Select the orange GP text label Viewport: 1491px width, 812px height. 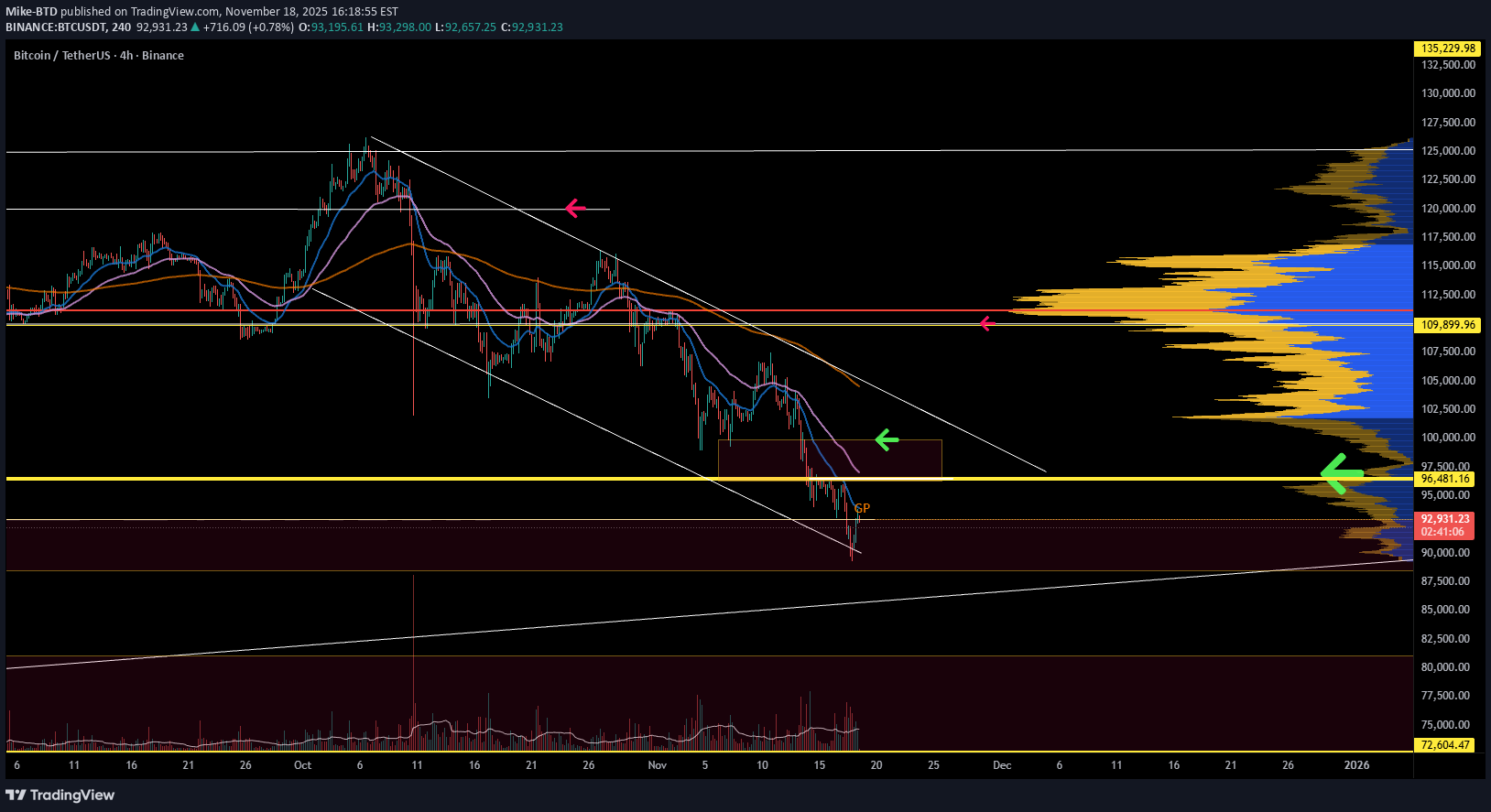click(x=862, y=508)
